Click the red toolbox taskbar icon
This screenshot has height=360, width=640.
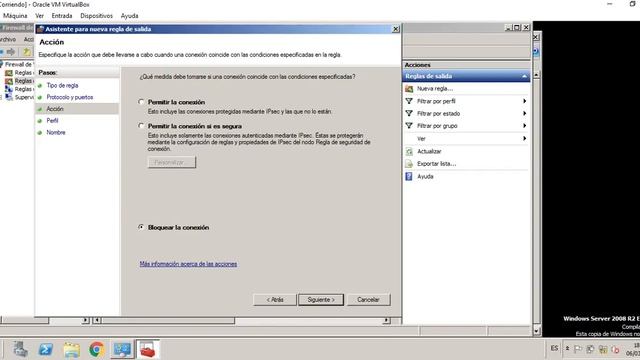tap(147, 349)
